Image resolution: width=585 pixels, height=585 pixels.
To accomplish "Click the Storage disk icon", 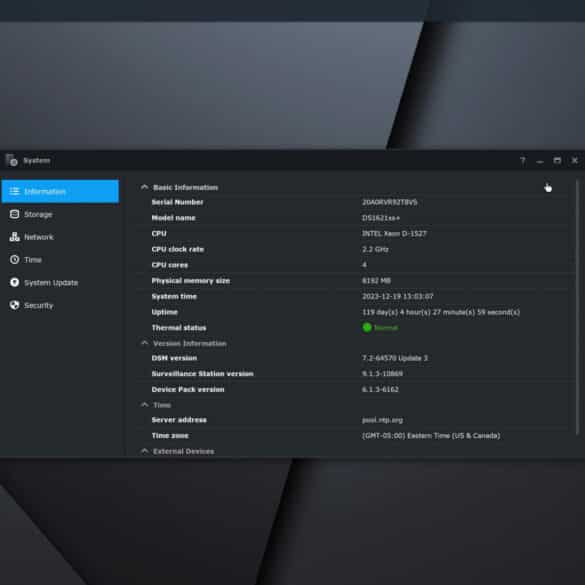I will tap(15, 214).
